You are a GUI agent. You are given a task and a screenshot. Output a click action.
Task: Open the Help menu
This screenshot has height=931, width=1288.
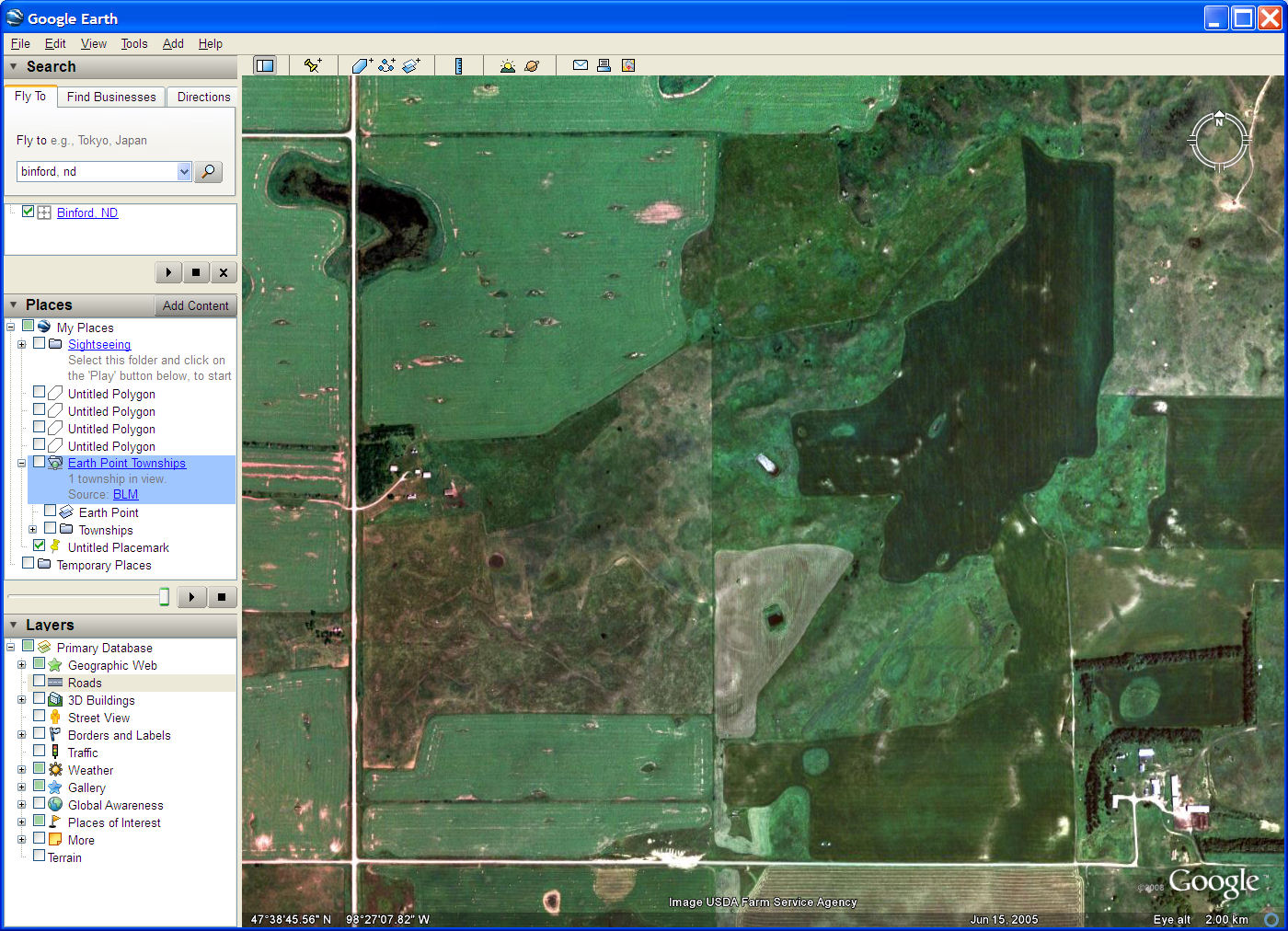(x=210, y=43)
